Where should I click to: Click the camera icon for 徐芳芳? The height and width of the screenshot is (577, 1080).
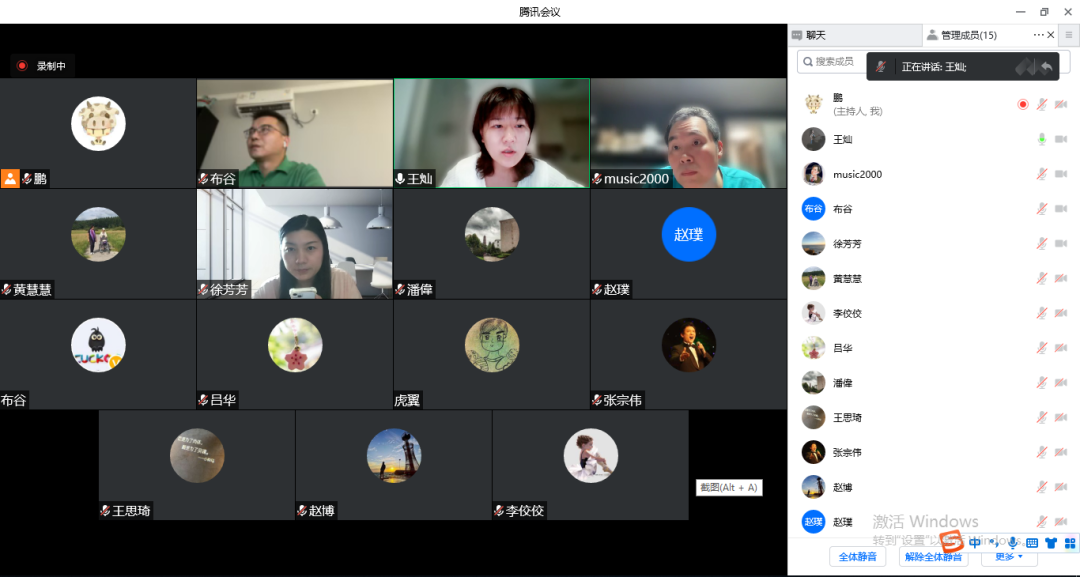coord(1060,244)
